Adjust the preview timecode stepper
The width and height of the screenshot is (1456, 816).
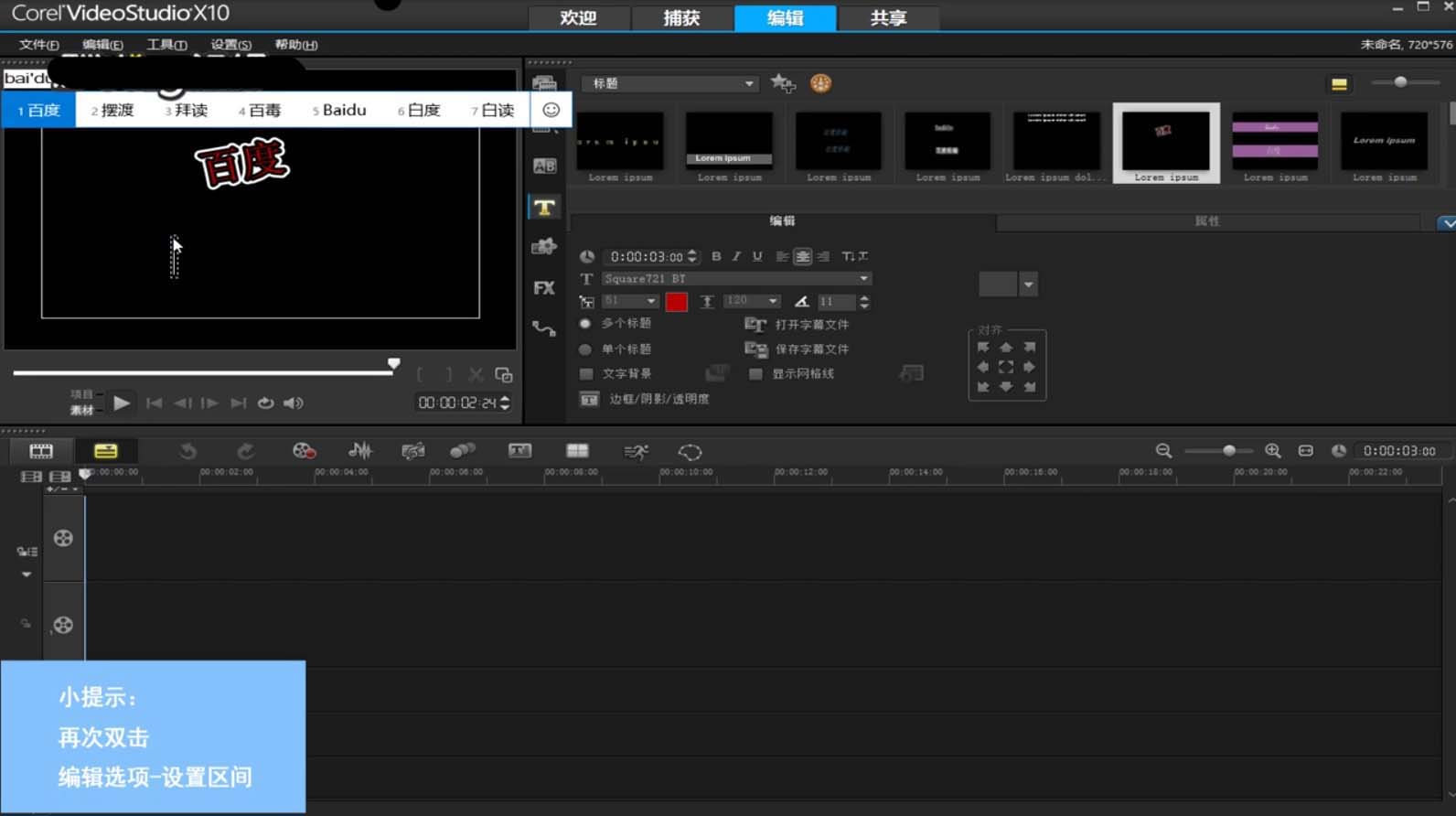(x=505, y=403)
